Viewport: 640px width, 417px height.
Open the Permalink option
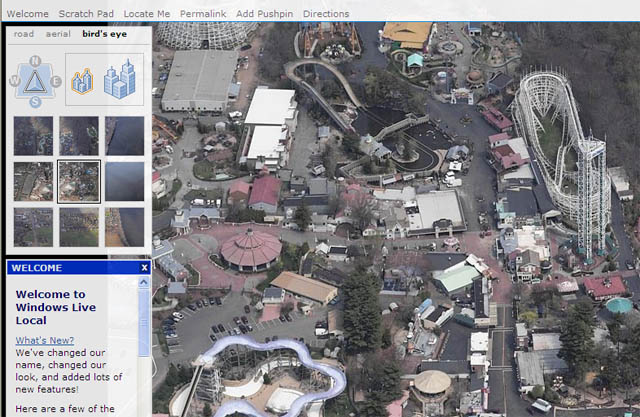pyautogui.click(x=203, y=14)
